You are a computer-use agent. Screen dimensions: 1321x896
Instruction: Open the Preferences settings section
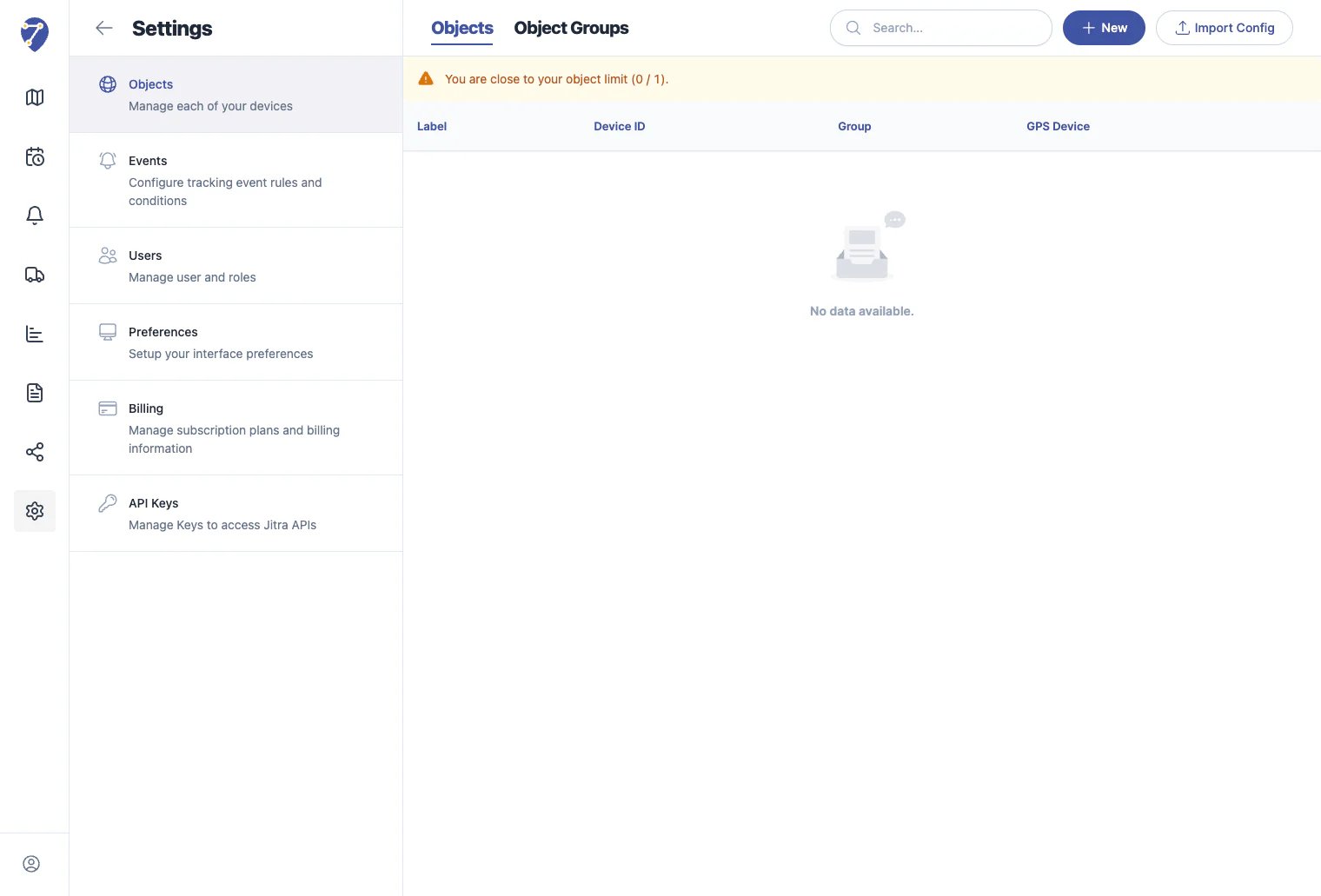pyautogui.click(x=236, y=342)
